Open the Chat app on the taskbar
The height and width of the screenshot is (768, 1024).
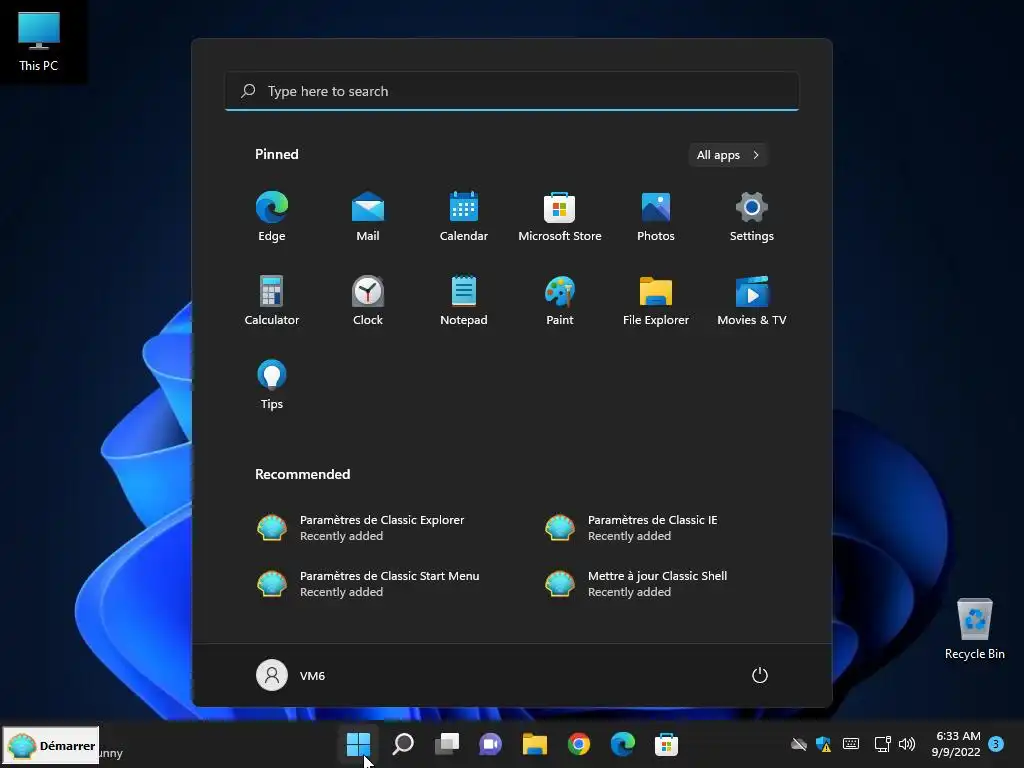(490, 744)
